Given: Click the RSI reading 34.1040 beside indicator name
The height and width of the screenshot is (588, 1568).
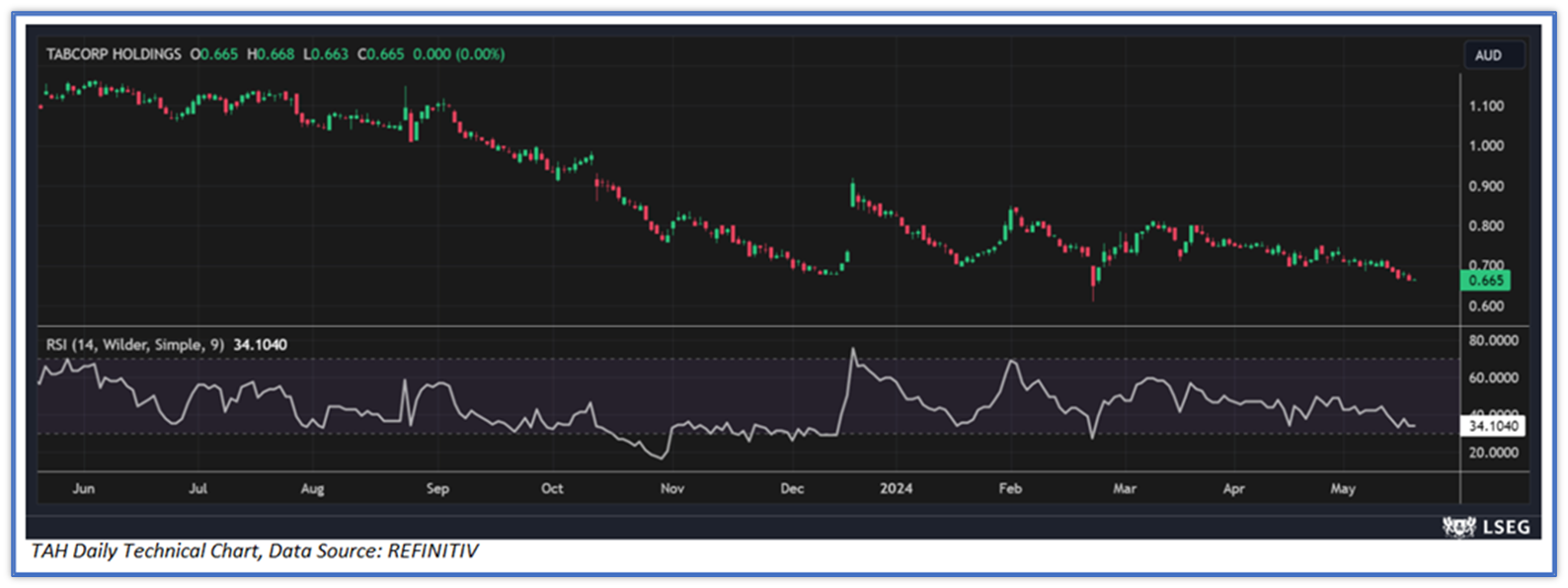Looking at the screenshot, I should [261, 345].
